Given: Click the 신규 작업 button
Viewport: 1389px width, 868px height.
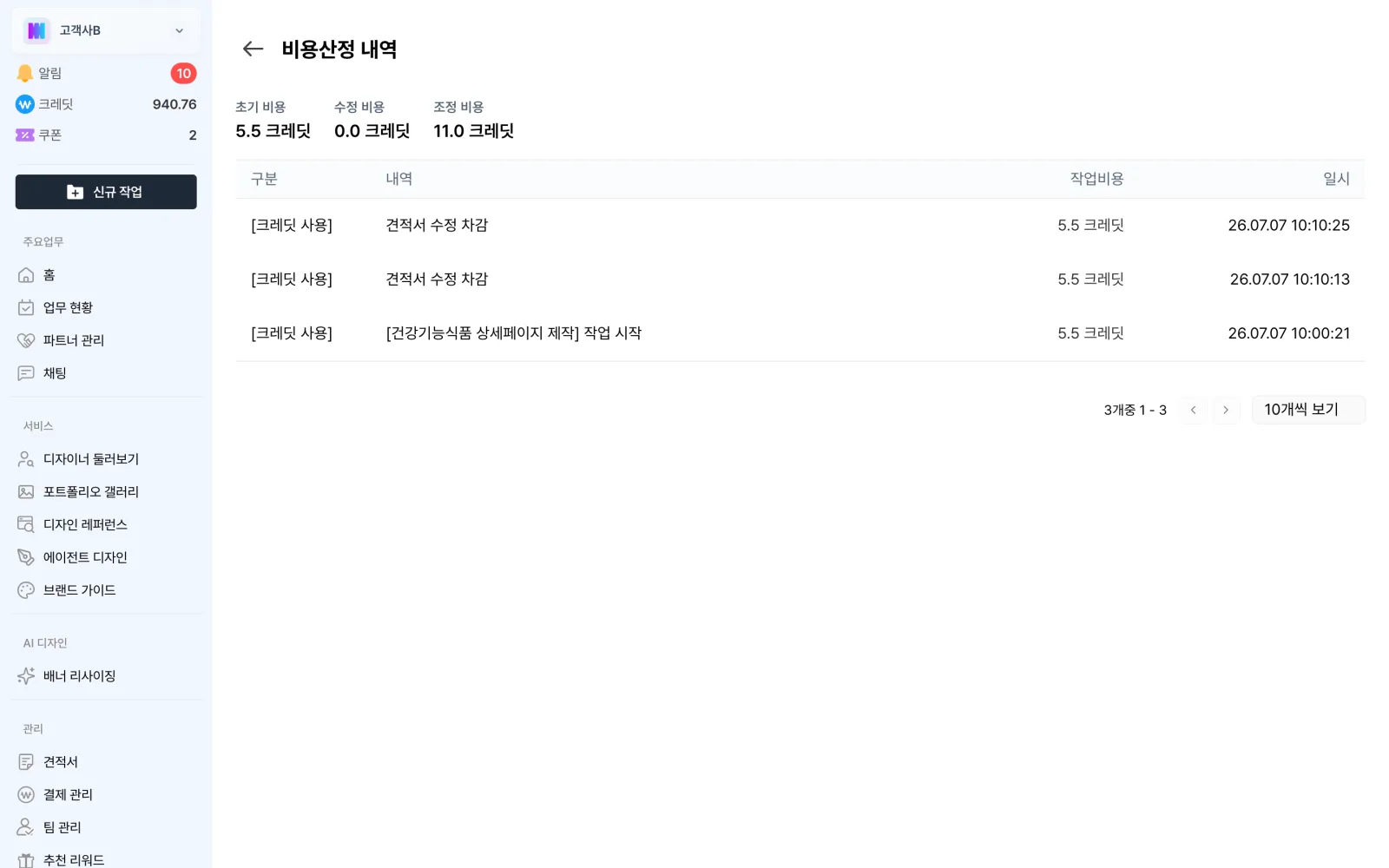Looking at the screenshot, I should pos(106,192).
